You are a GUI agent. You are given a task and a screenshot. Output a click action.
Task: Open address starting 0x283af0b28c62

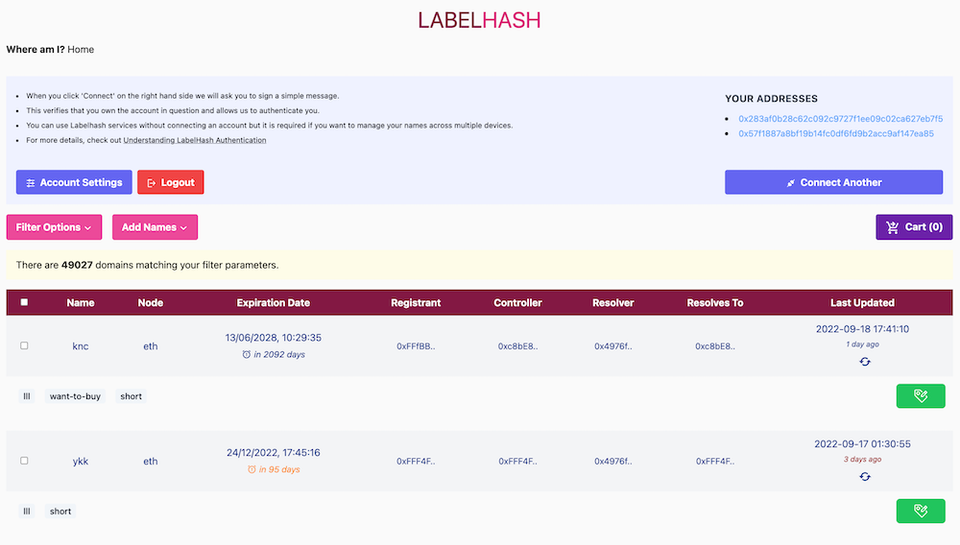click(x=840, y=119)
